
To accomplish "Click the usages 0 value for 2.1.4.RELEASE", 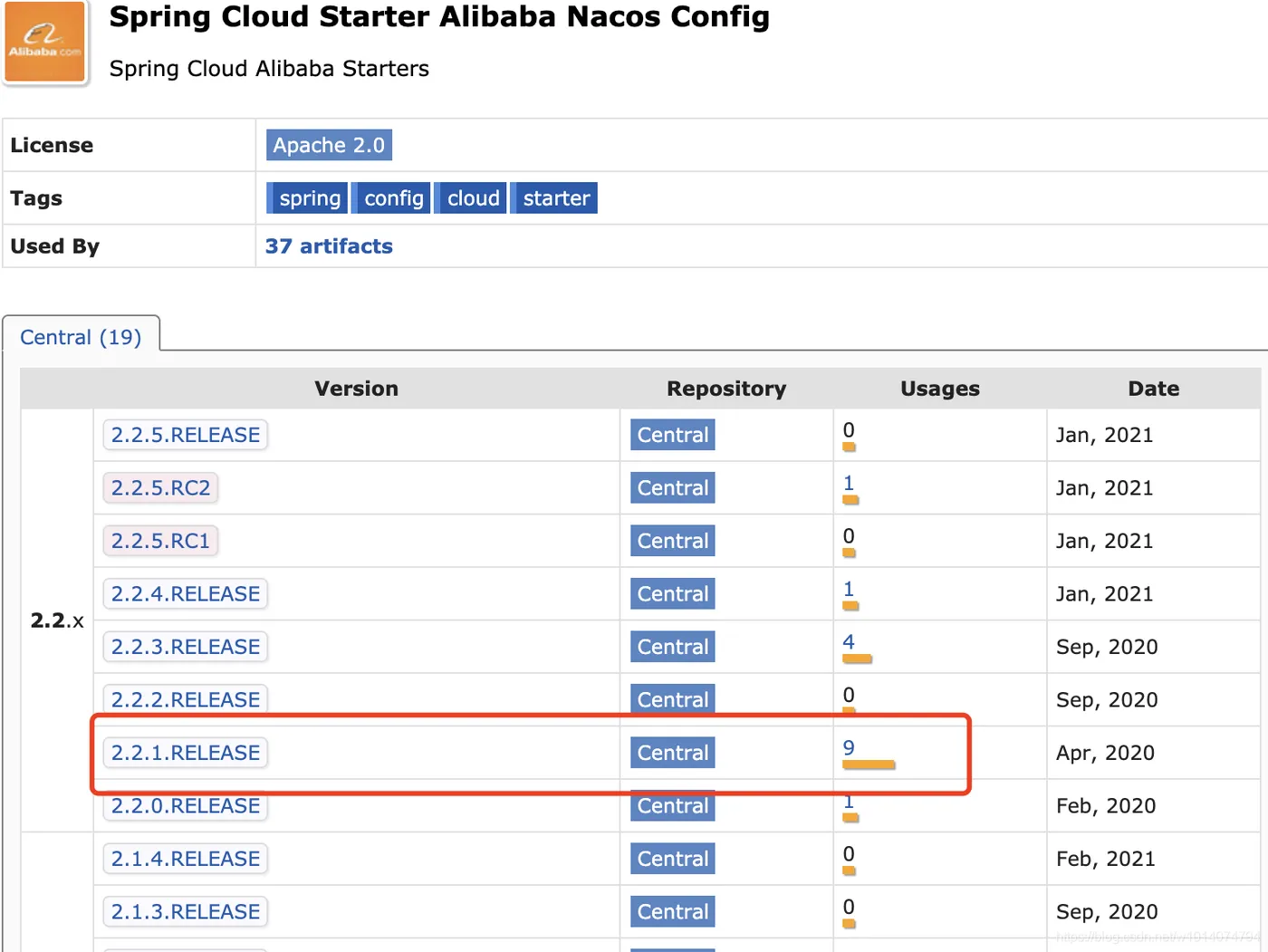I will (x=849, y=854).
